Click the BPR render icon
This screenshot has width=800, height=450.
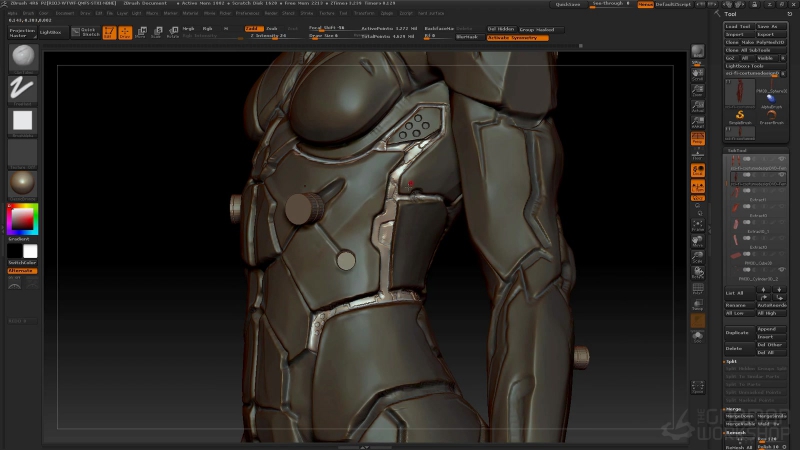pyautogui.click(x=697, y=53)
